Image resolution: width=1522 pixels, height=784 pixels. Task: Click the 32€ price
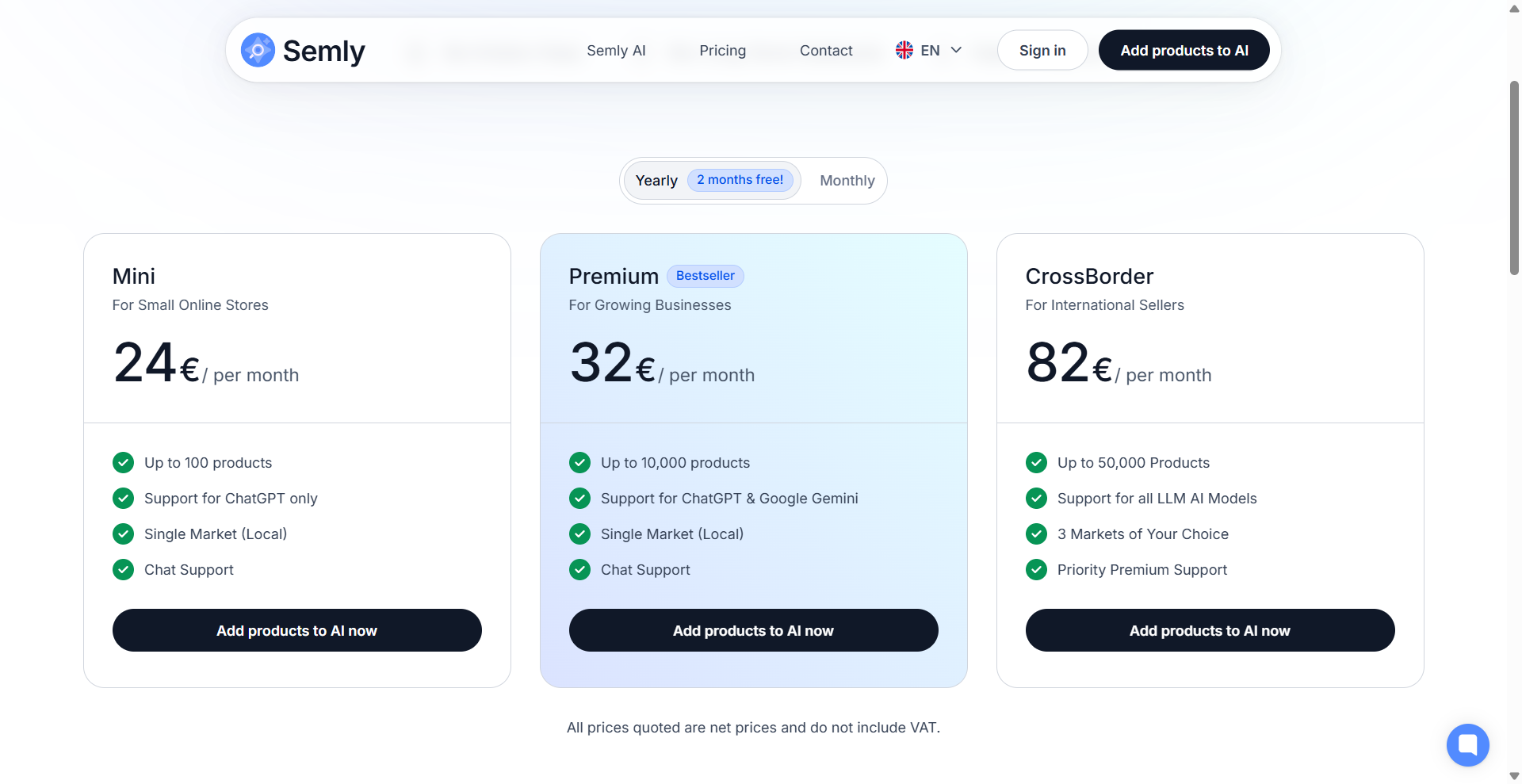pyautogui.click(x=613, y=363)
